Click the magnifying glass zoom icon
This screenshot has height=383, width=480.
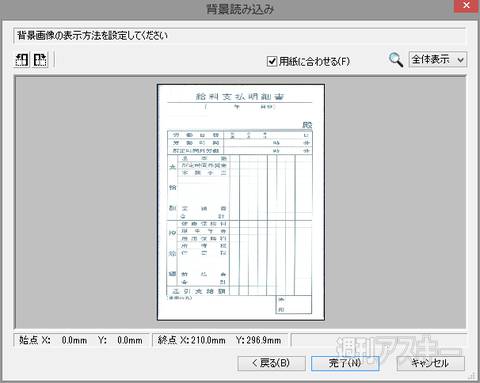(x=396, y=60)
